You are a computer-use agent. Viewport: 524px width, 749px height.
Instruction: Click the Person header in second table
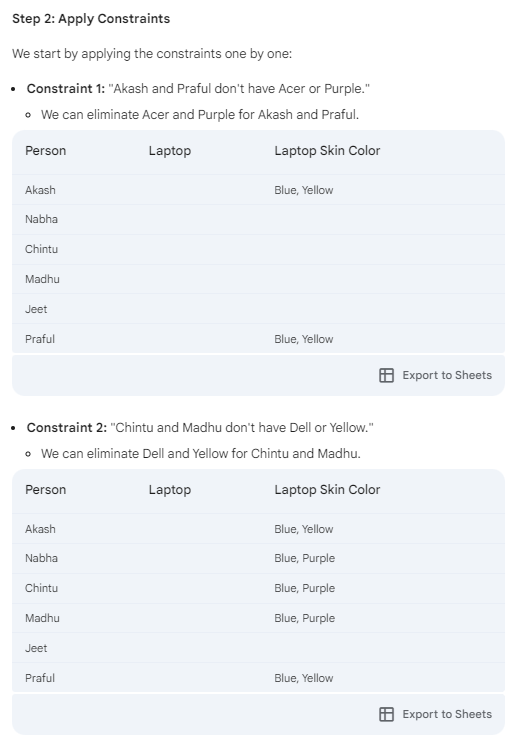(x=45, y=490)
